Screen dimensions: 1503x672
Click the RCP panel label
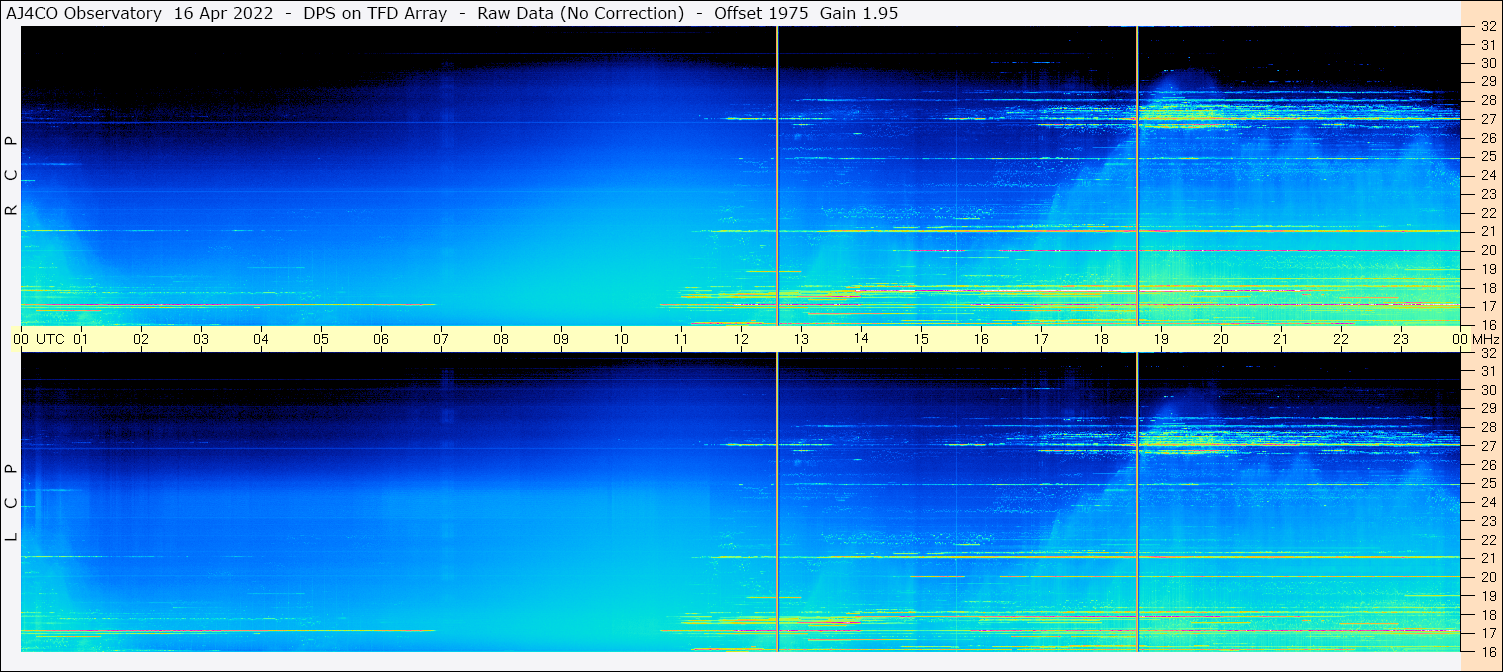[12, 175]
